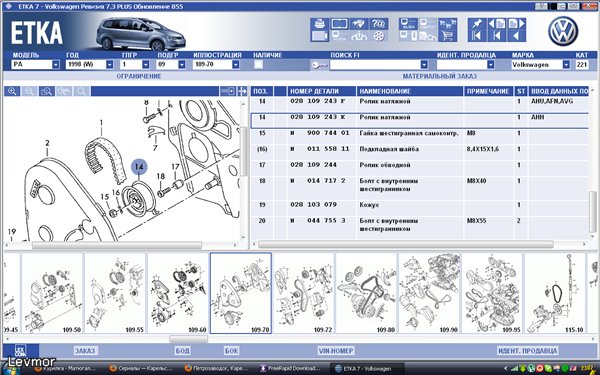Switch to the МАТЕРИАЛЬНЫЙ ЗАКАЗ tab

click(439, 76)
